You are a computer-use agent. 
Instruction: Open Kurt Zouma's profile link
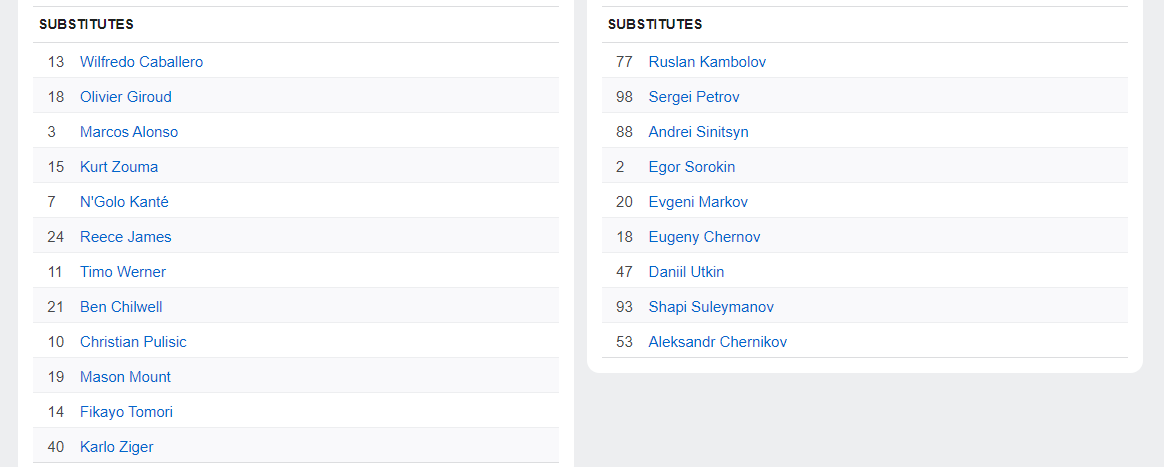pos(119,167)
